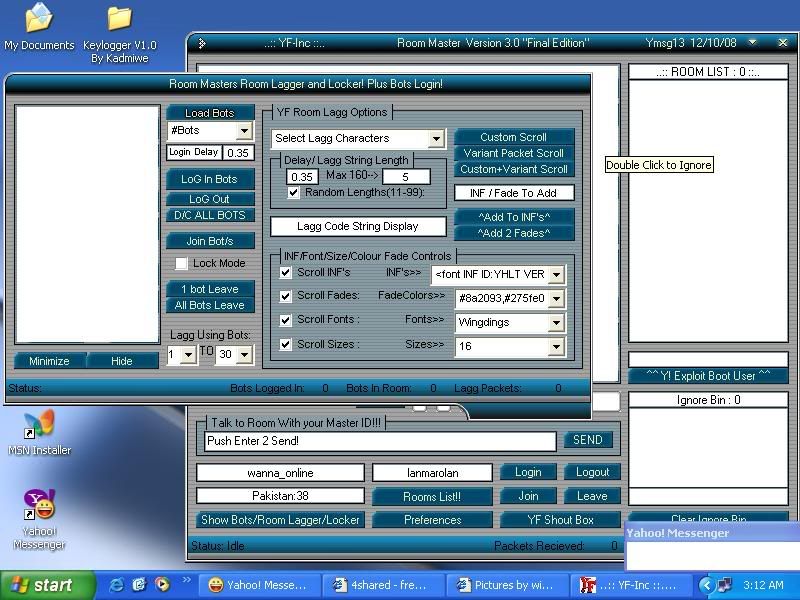Click the Delay 0.35 field in Lagg options
Viewport: 800px width, 600px height.
point(302,177)
